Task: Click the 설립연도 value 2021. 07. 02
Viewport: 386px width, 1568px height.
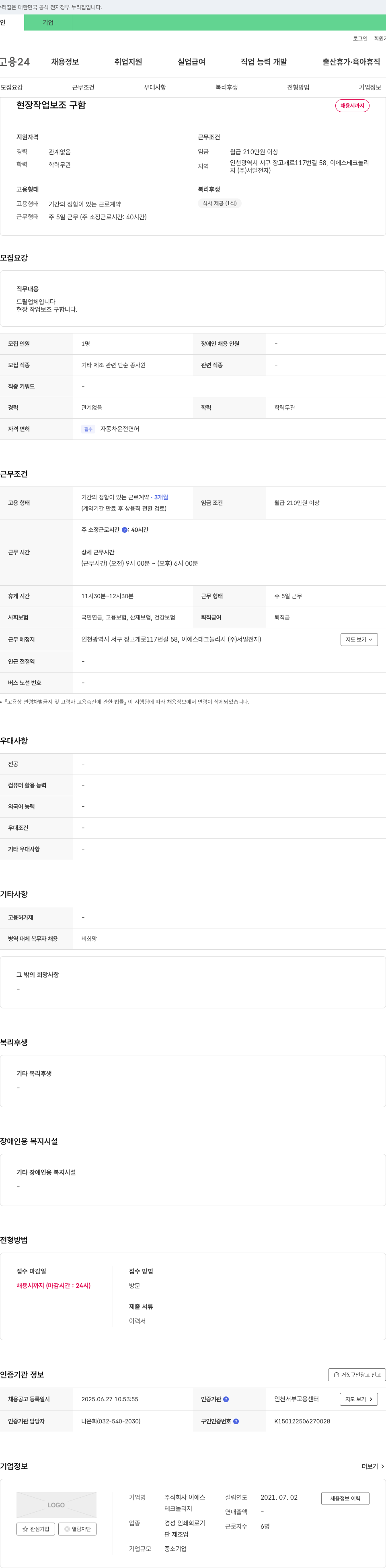Action: click(x=279, y=1497)
